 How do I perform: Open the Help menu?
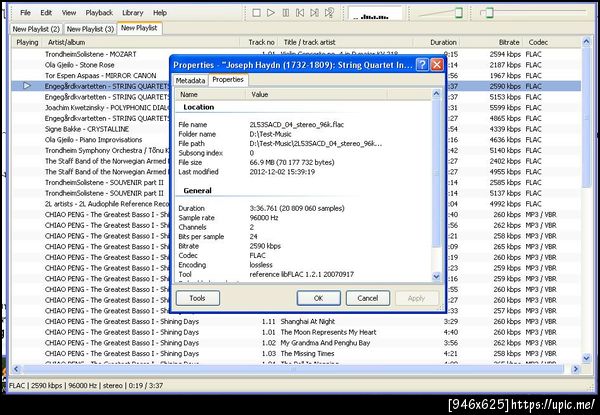[160, 13]
